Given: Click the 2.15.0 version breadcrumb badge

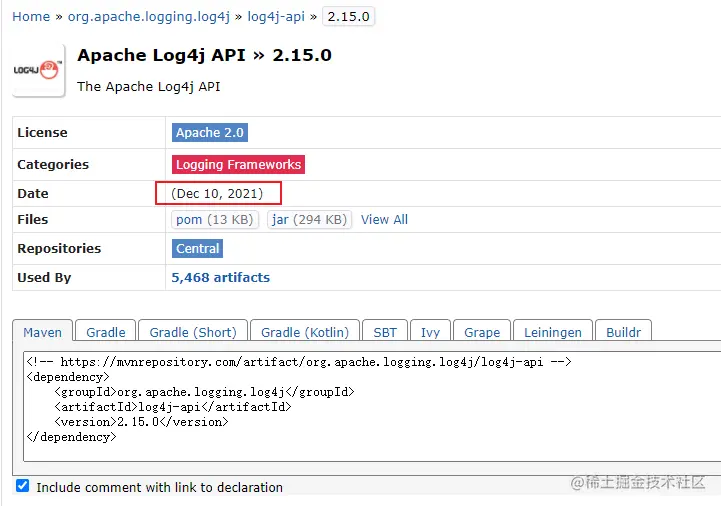Looking at the screenshot, I should click(348, 17).
